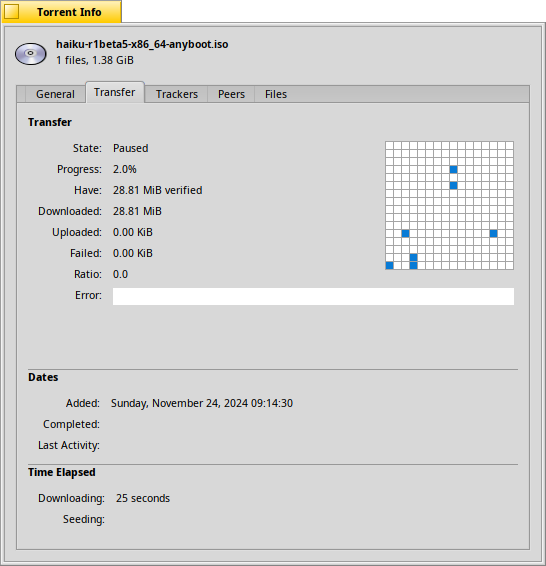Screen dimensions: 546x566
Task: Open the Trackers tab
Action: pyautogui.click(x=177, y=94)
